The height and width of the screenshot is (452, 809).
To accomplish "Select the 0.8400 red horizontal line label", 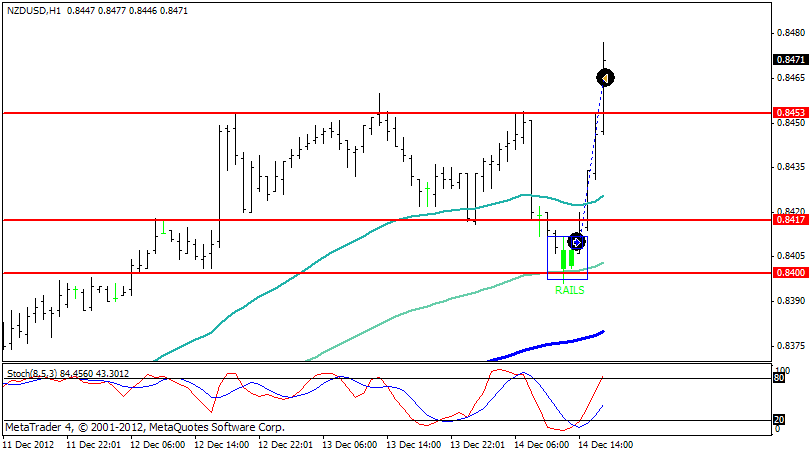I will coord(790,272).
